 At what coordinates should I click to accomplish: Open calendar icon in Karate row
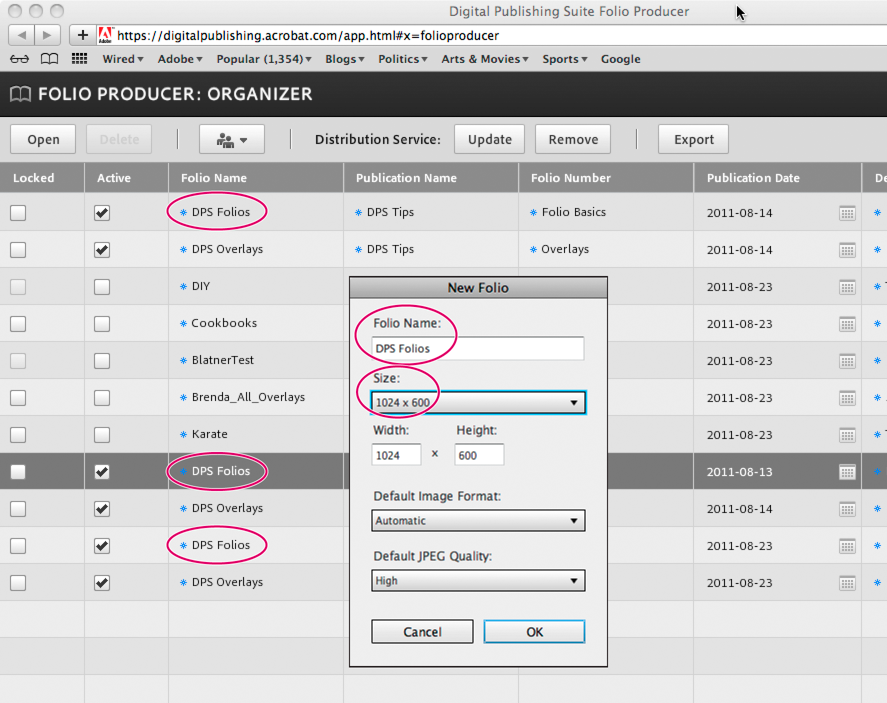(x=847, y=435)
